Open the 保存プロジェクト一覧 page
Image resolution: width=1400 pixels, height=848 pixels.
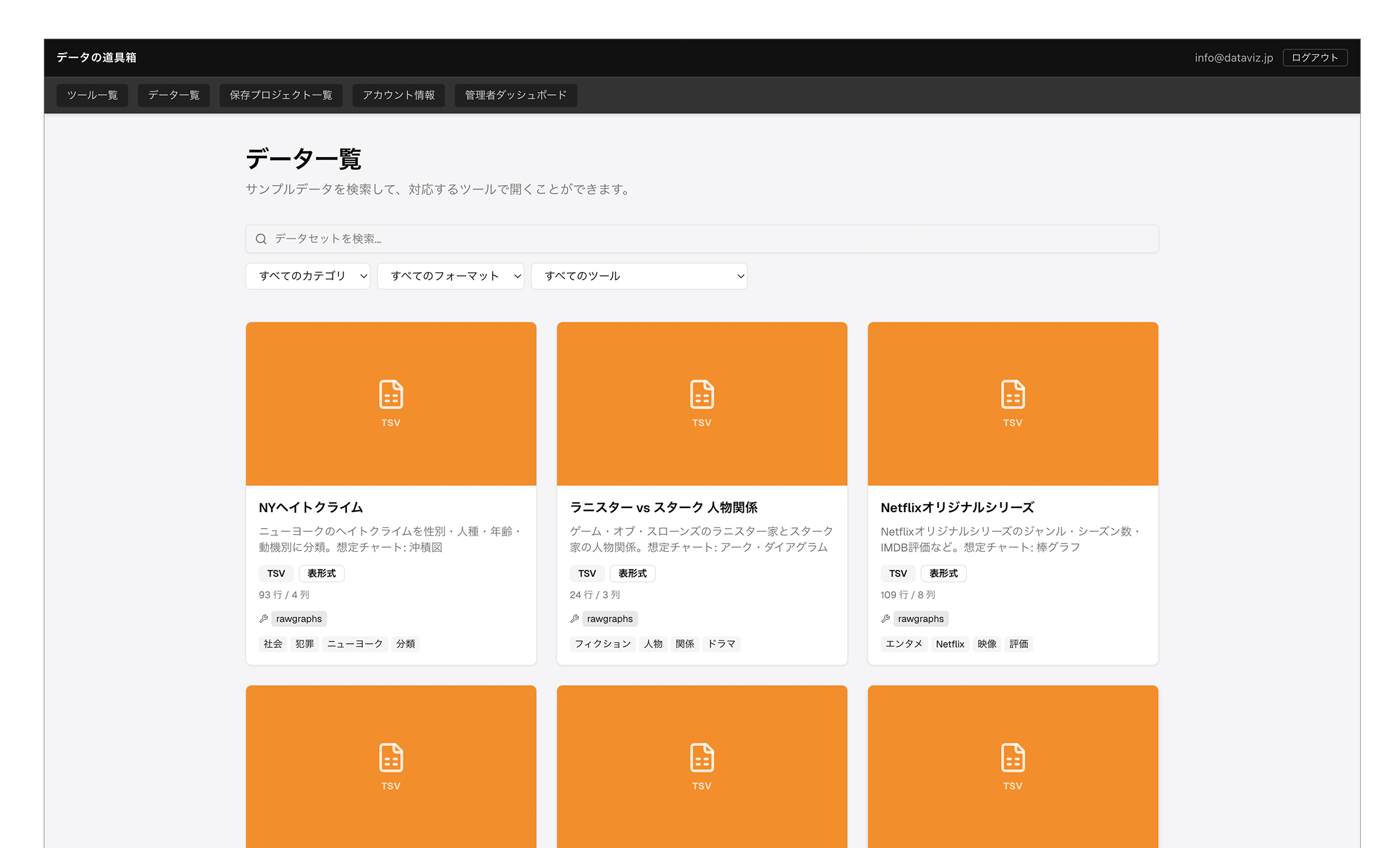pos(281,95)
